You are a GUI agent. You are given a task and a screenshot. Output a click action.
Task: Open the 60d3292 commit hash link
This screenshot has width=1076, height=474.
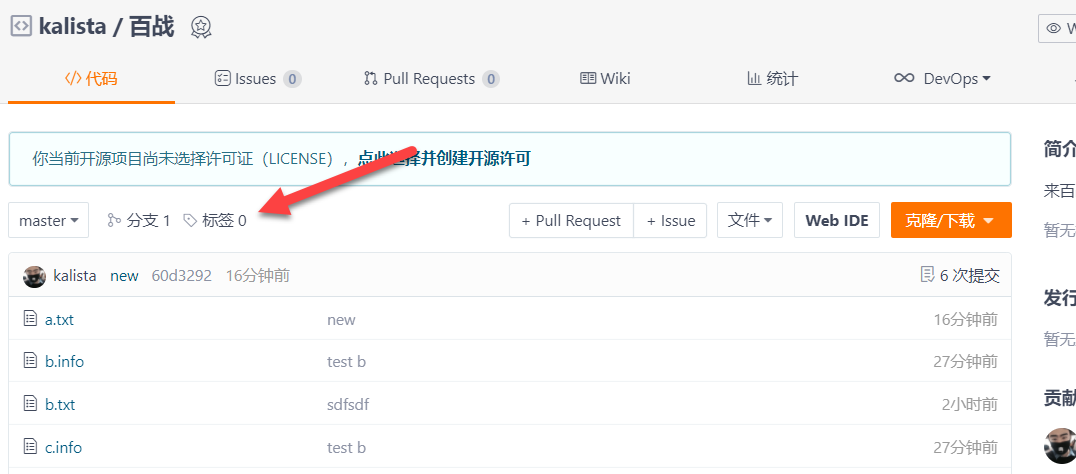[181, 276]
